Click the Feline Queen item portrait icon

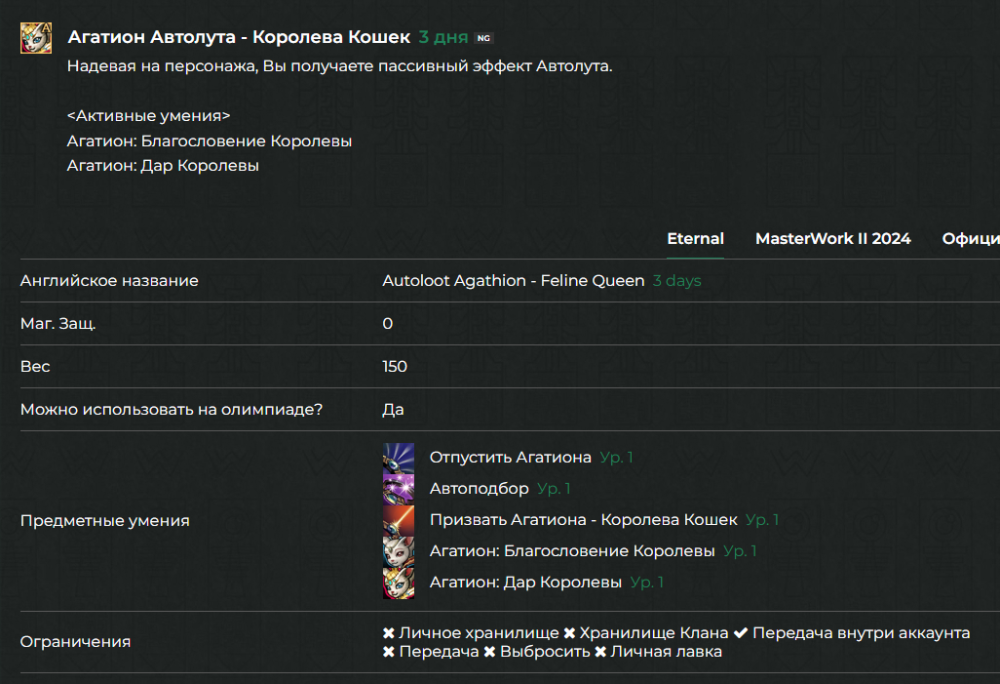click(35, 35)
